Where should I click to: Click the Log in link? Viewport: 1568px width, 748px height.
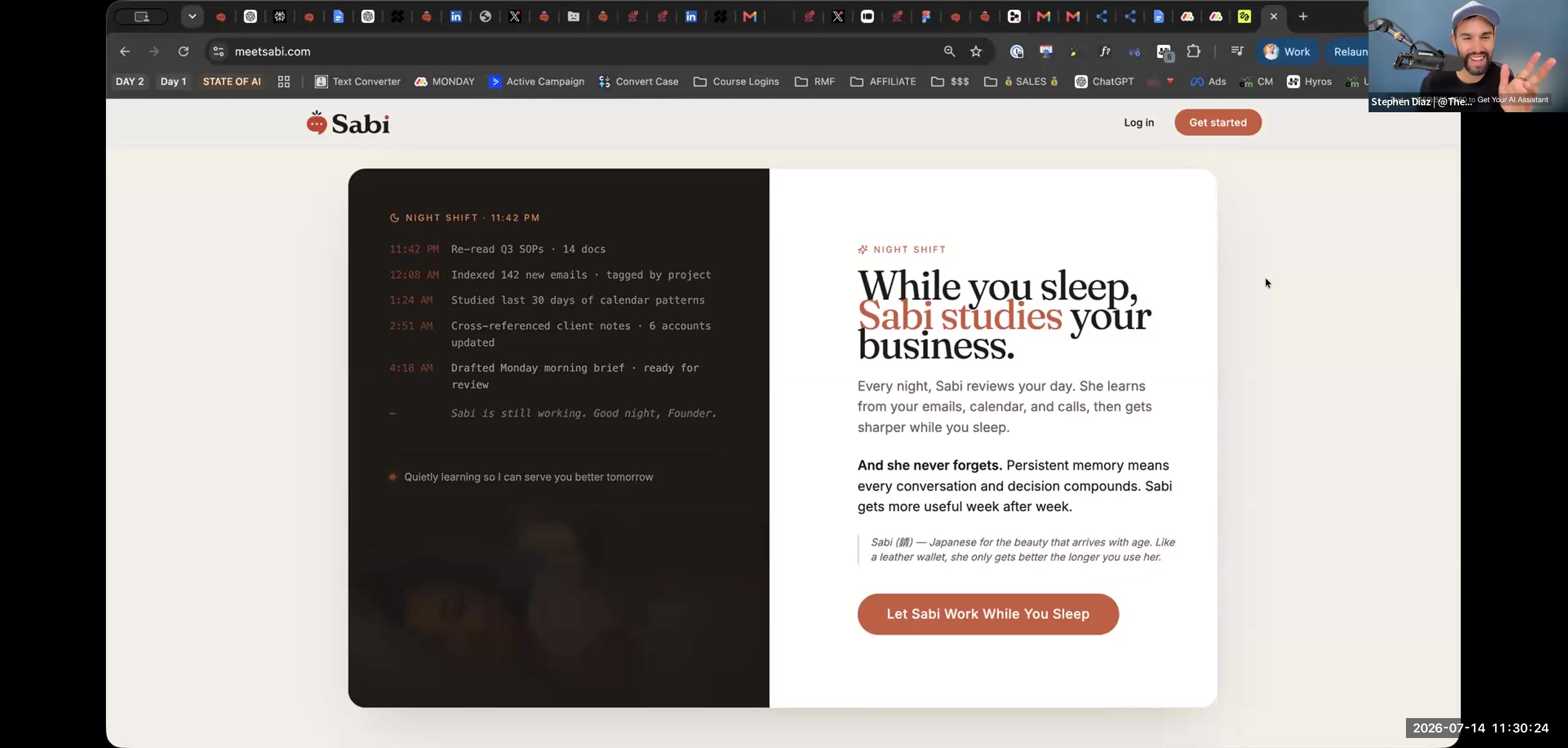(1139, 123)
